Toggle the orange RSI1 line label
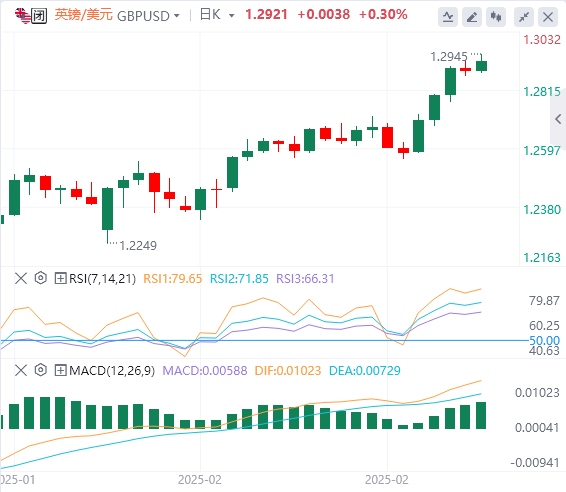This screenshot has height=492, width=566. [173, 279]
